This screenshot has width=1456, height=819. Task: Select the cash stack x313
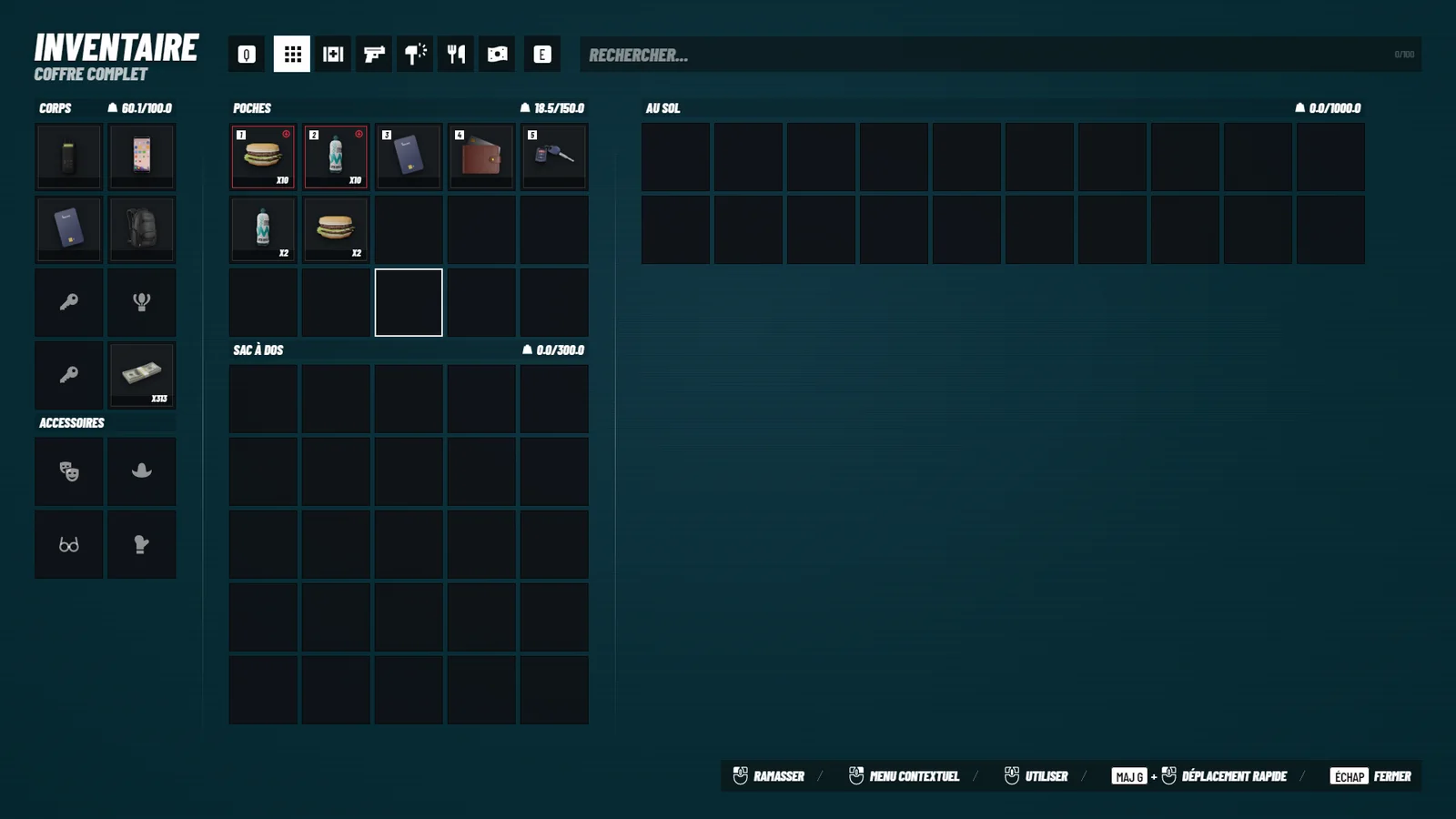coord(142,375)
